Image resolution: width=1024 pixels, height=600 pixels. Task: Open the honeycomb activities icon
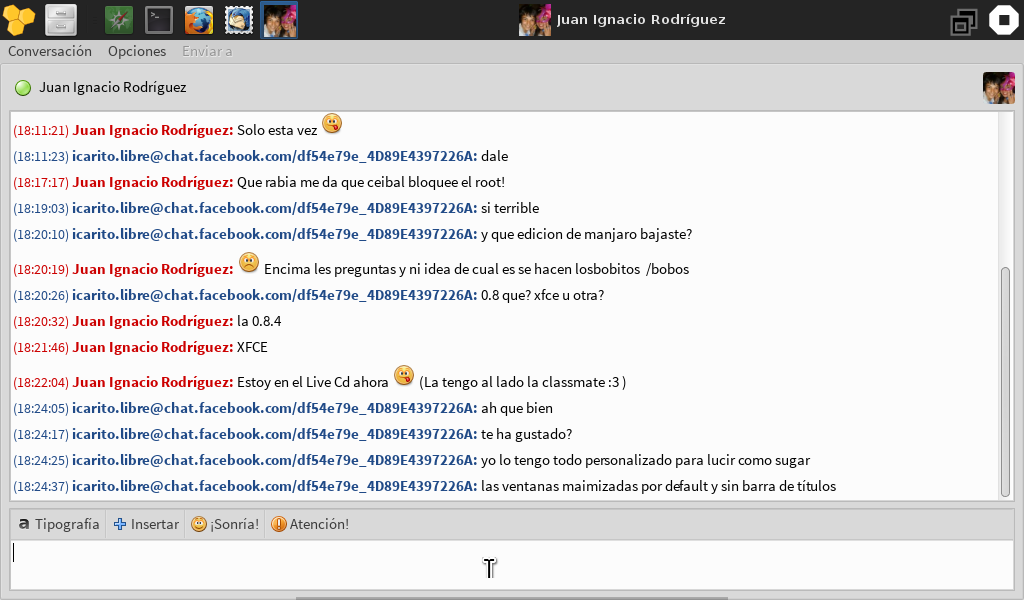click(20, 20)
